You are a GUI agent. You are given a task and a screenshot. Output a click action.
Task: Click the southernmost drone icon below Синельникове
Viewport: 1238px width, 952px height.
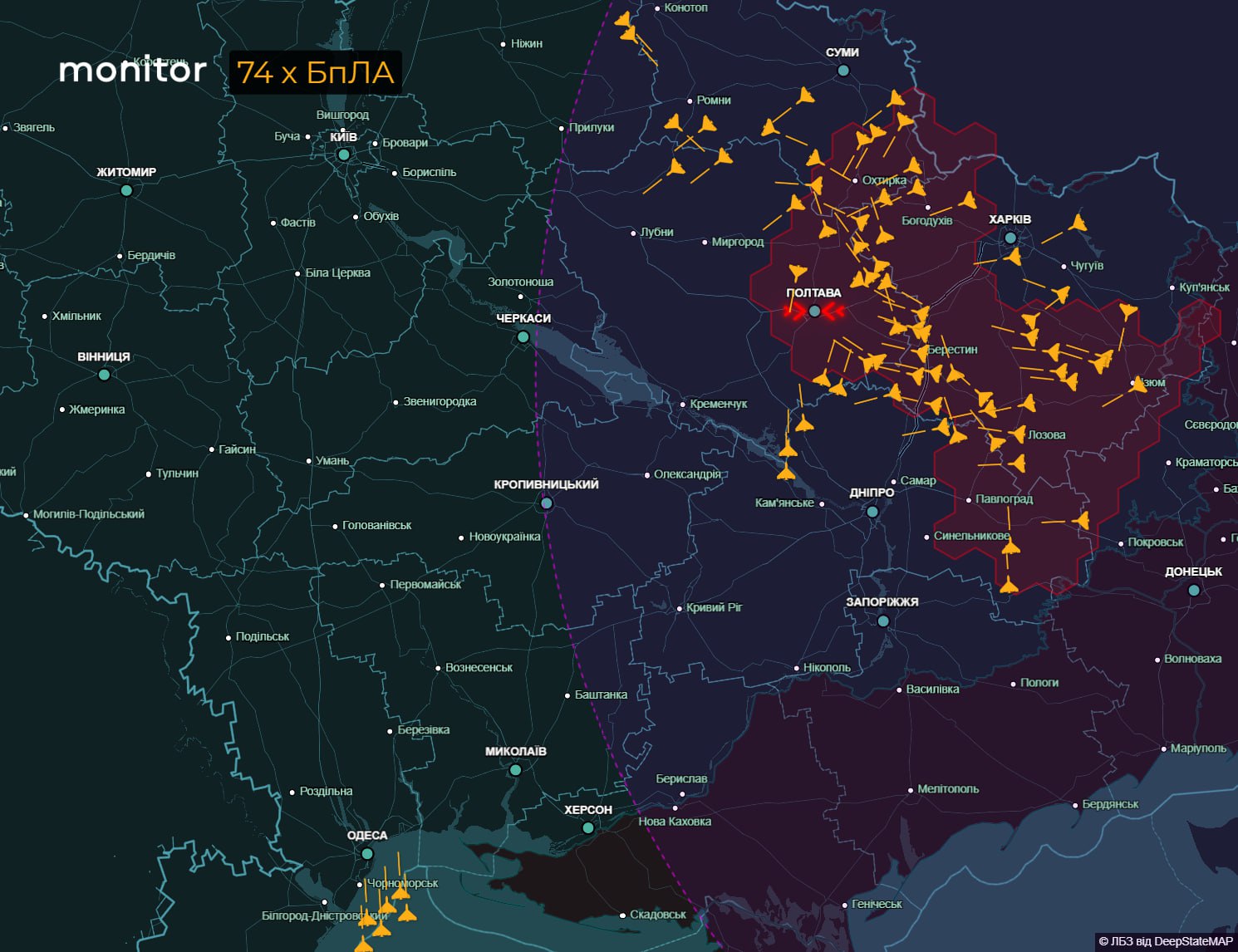(x=1009, y=586)
